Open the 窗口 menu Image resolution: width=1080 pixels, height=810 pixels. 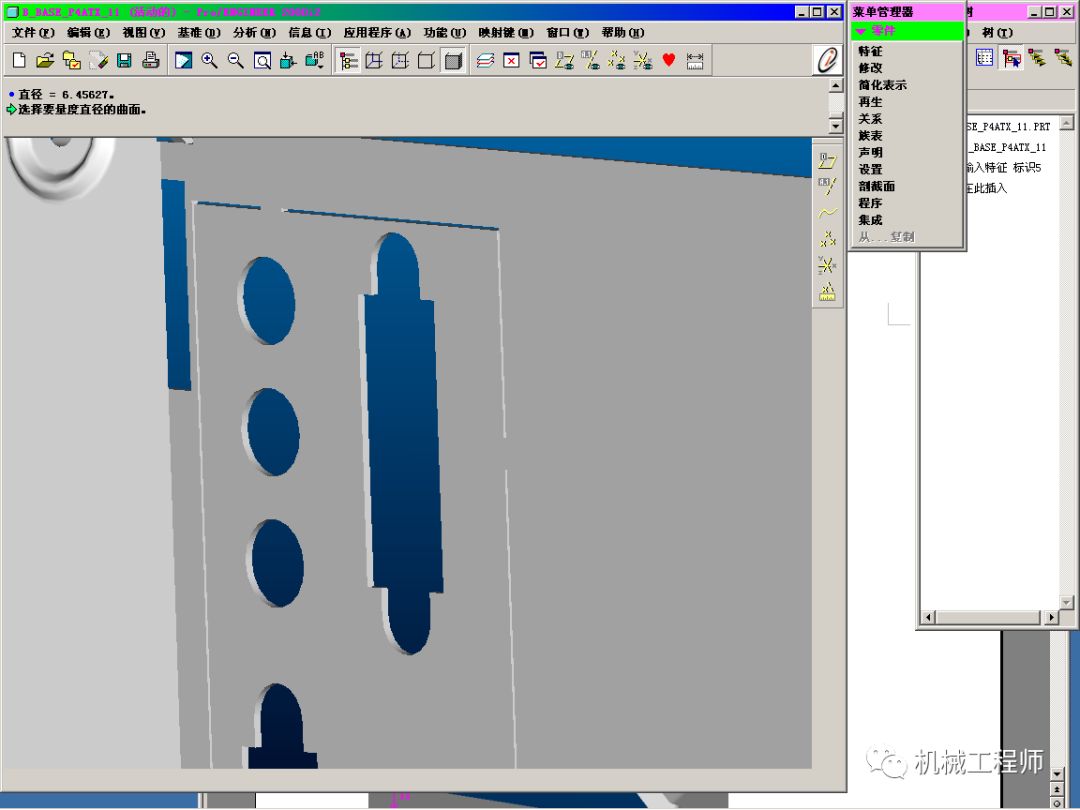568,32
